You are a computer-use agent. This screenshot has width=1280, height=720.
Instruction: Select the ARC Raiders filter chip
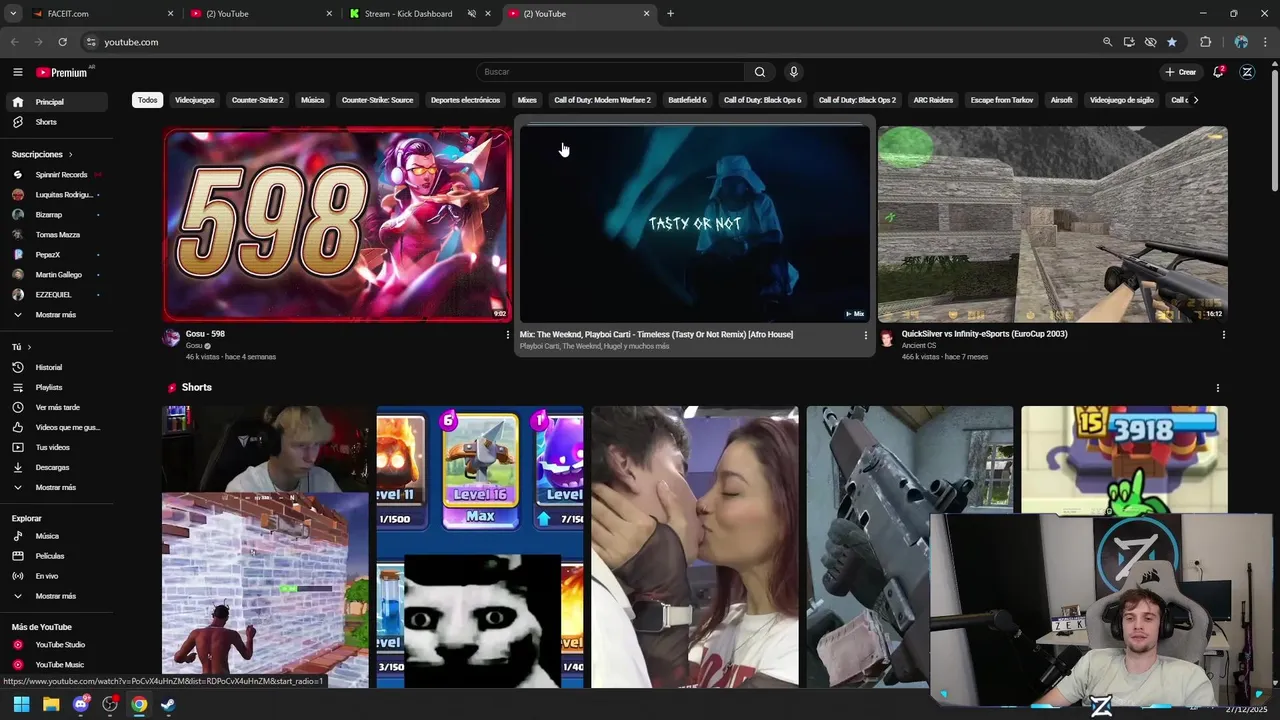933,100
